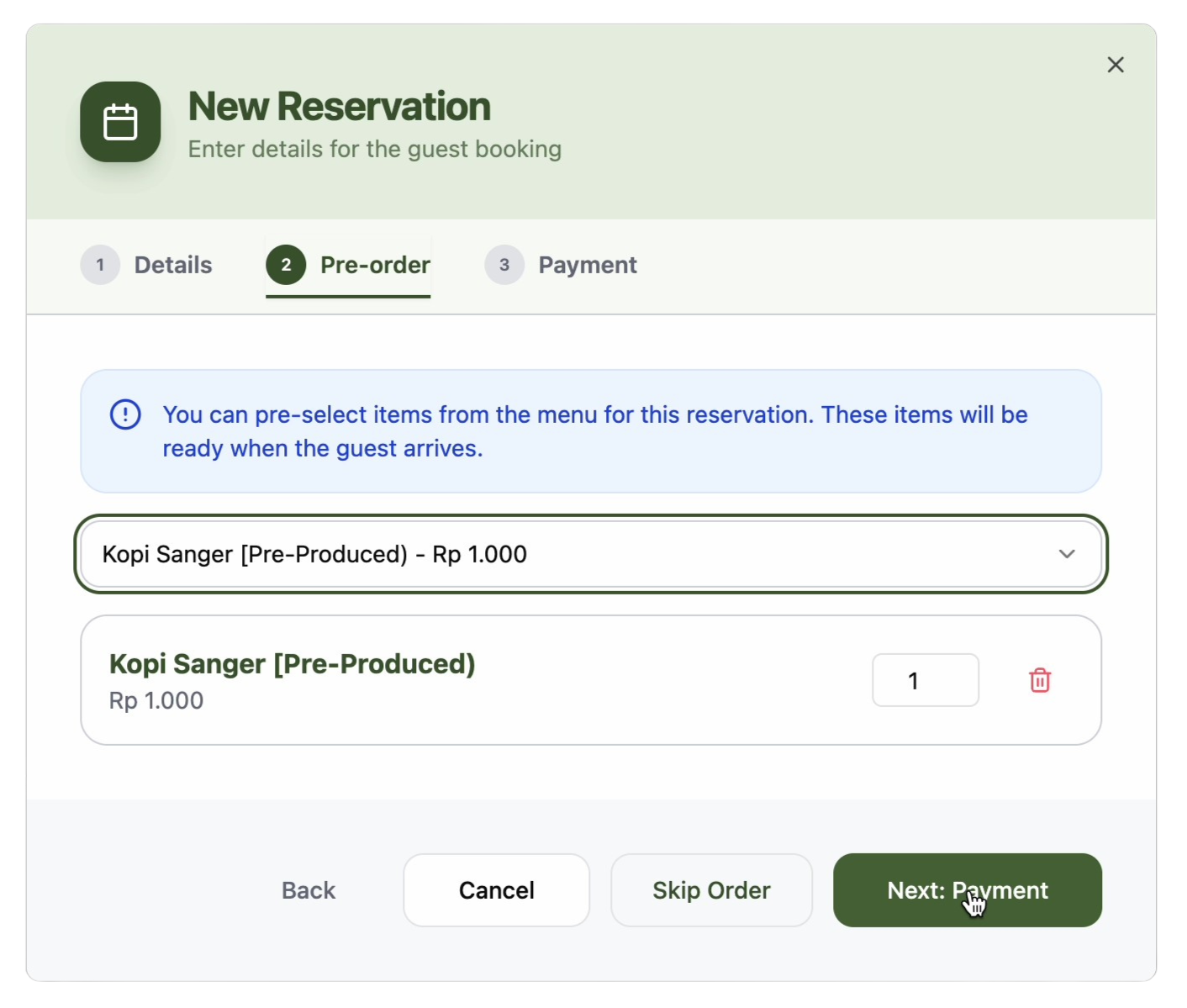The width and height of the screenshot is (1187, 1008).
Task: Click the Back button
Action: pos(309,890)
